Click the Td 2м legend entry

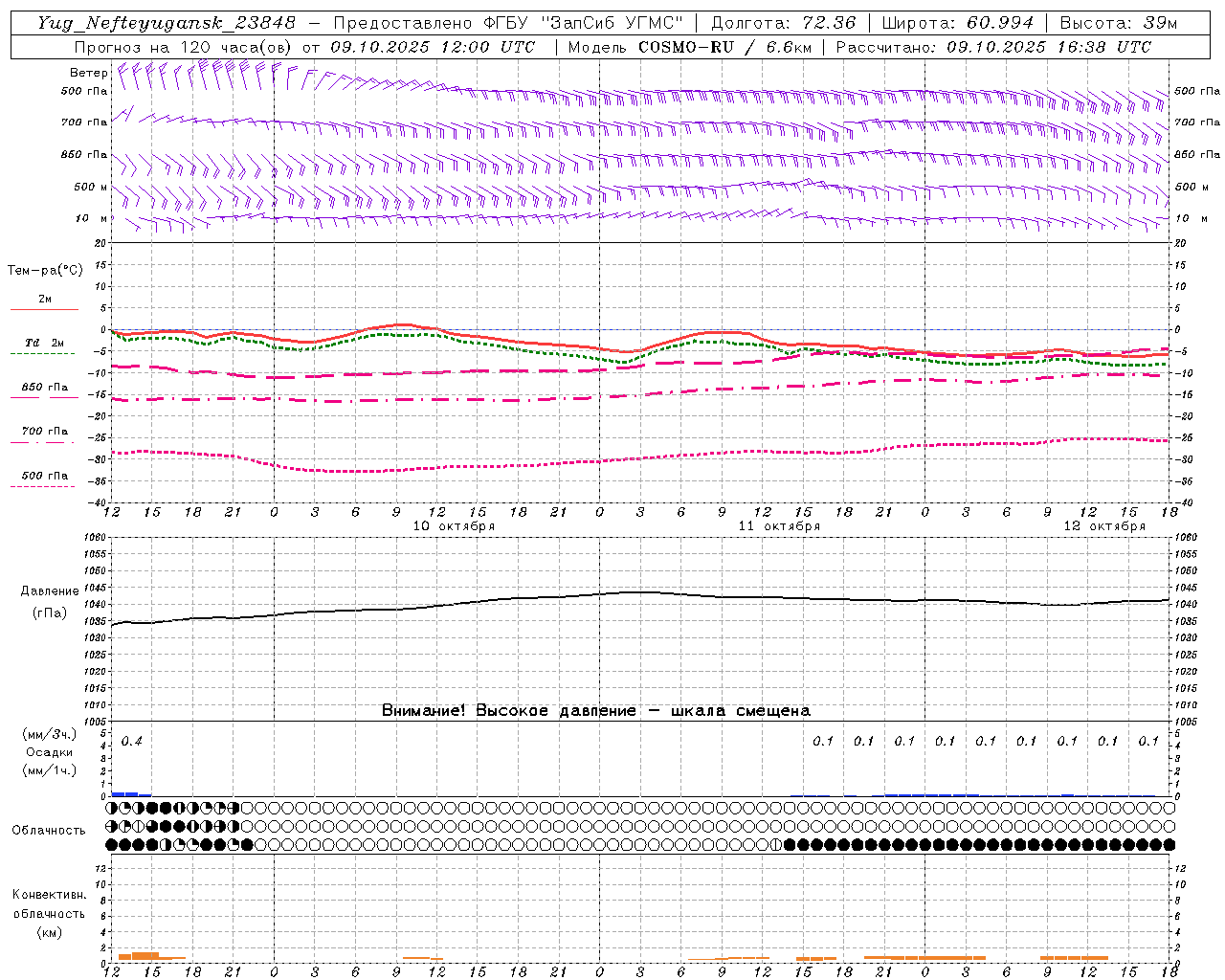click(45, 343)
